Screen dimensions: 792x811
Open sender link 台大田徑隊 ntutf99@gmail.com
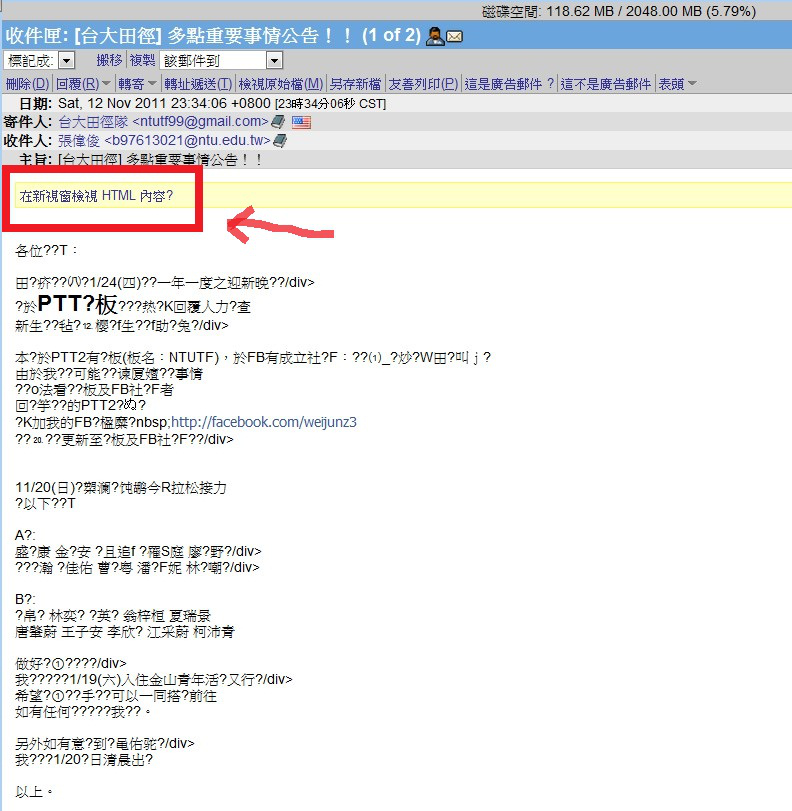163,122
